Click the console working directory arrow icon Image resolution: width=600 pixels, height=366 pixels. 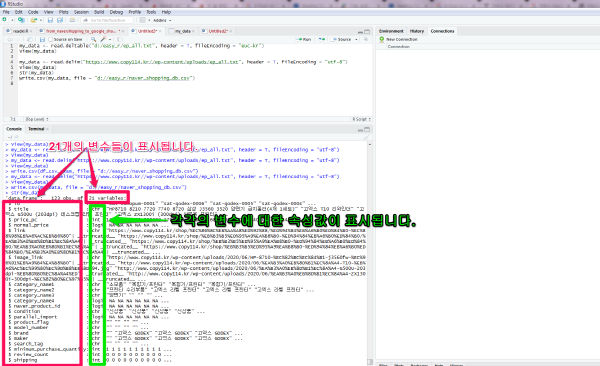point(16,137)
